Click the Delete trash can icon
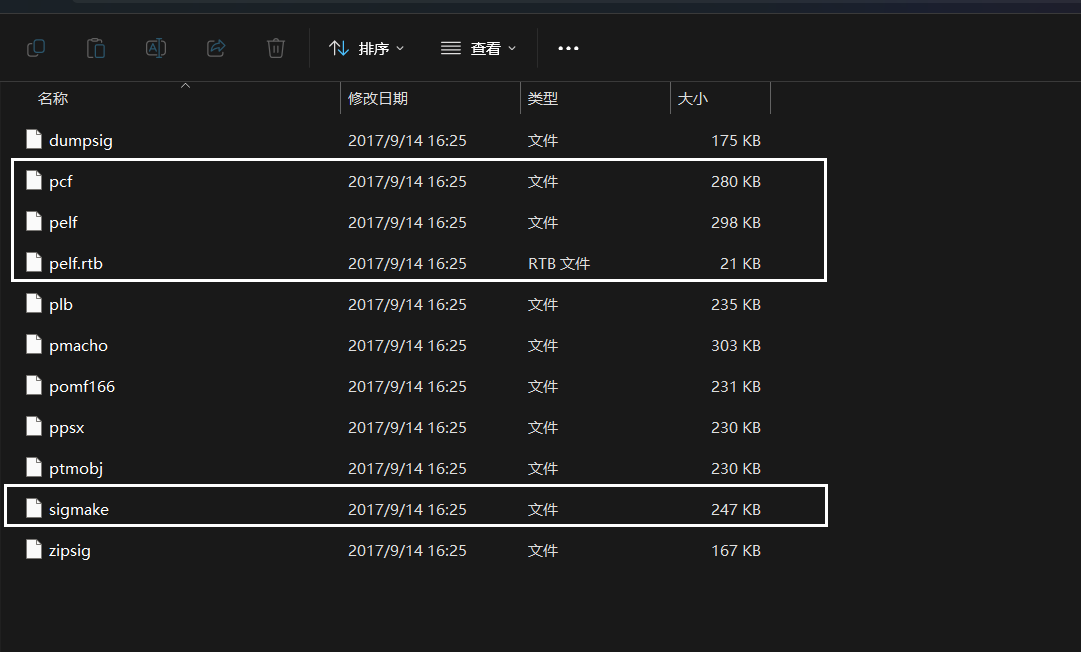Screen dimensions: 1081x652 point(276,48)
